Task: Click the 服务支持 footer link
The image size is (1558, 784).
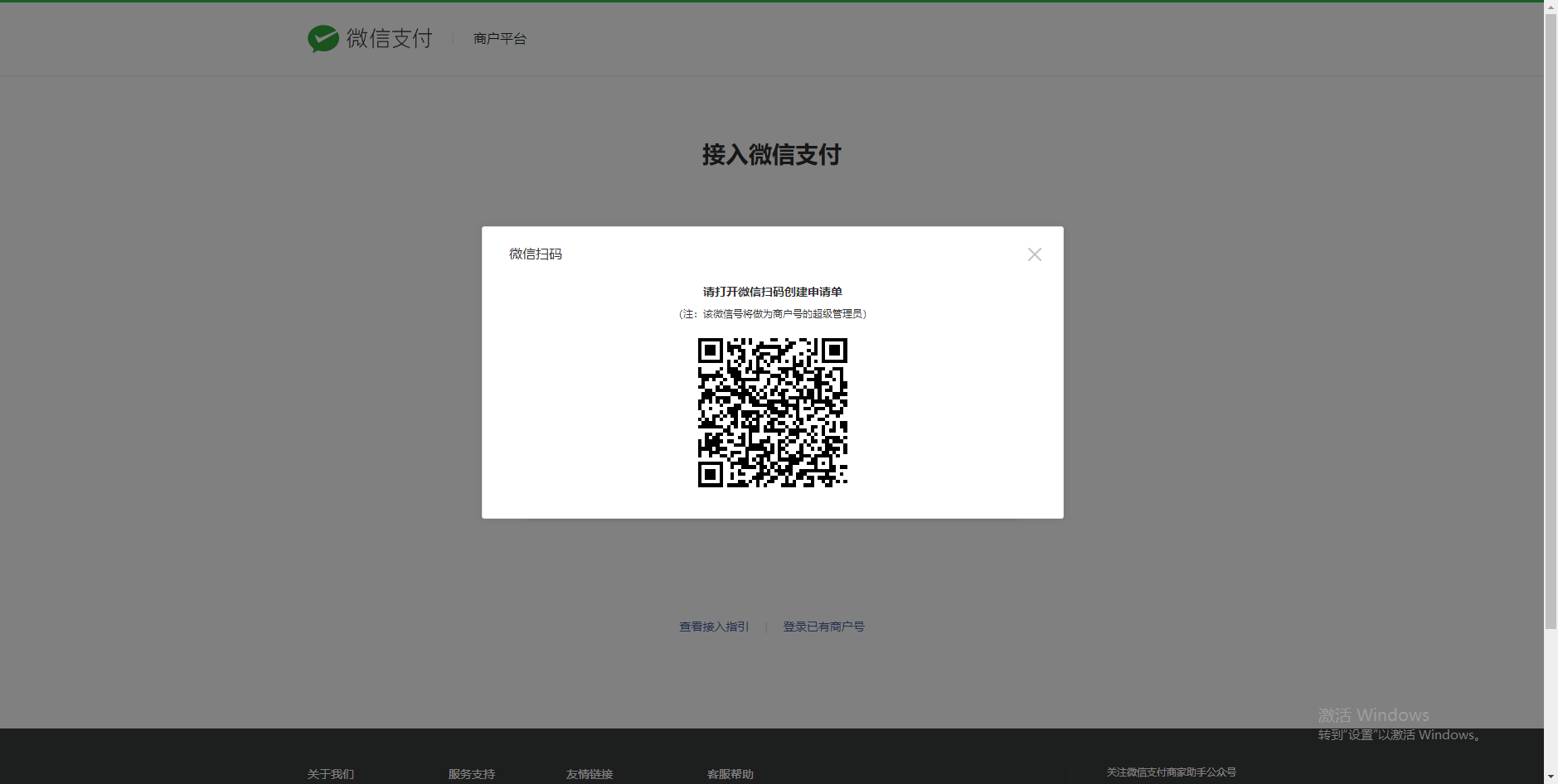Action: pyautogui.click(x=470, y=774)
